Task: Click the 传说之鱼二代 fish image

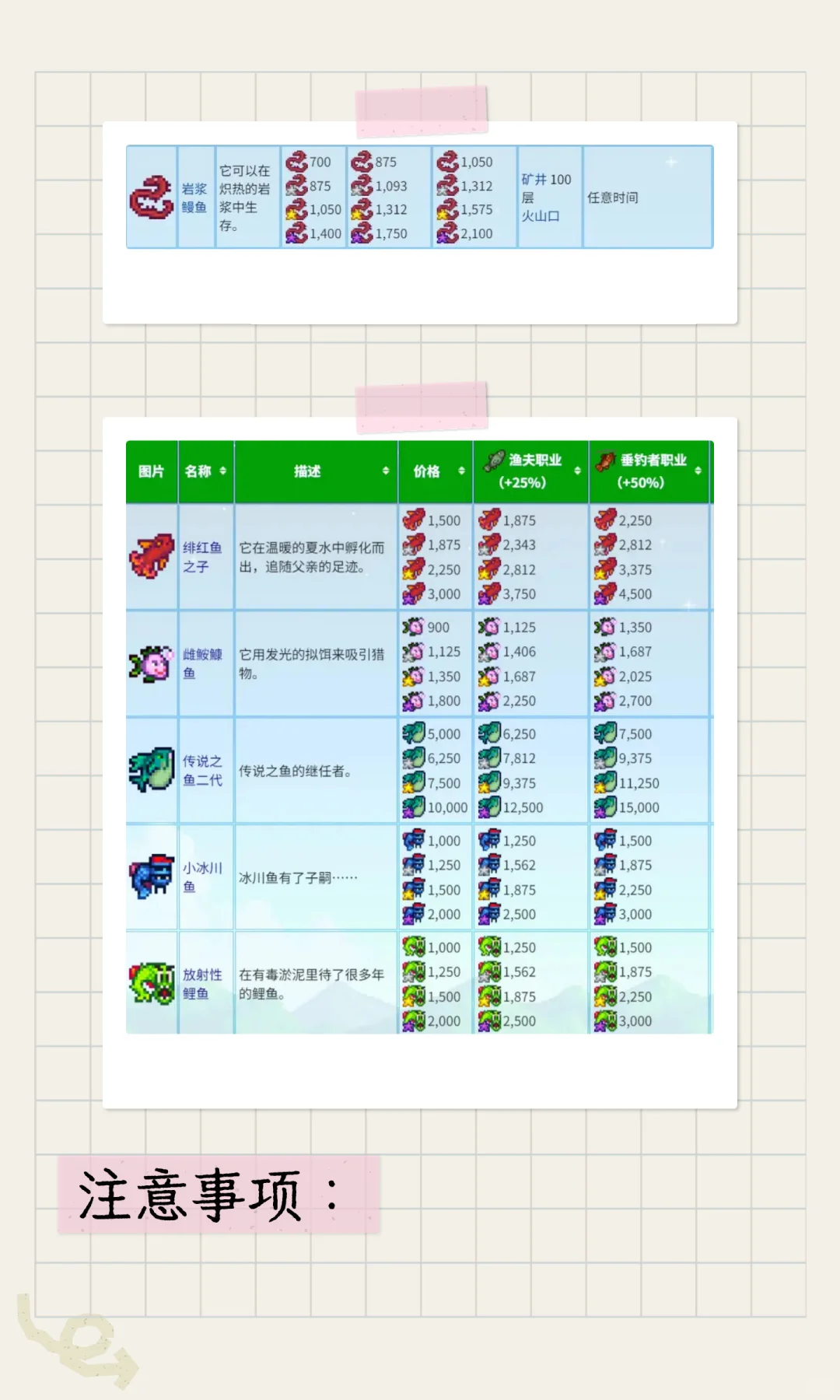Action: click(152, 770)
